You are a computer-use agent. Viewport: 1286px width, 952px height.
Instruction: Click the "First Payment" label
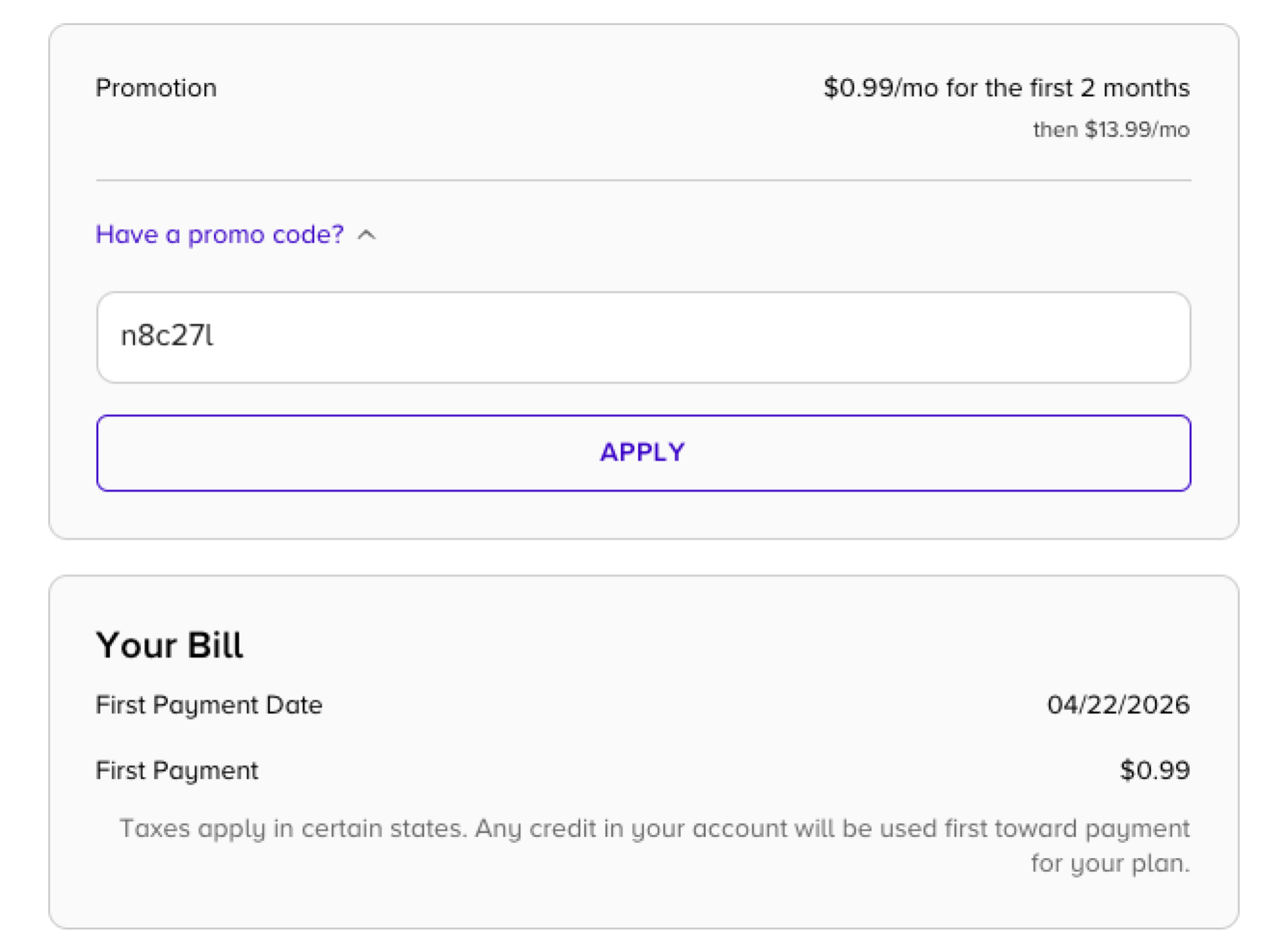click(176, 770)
